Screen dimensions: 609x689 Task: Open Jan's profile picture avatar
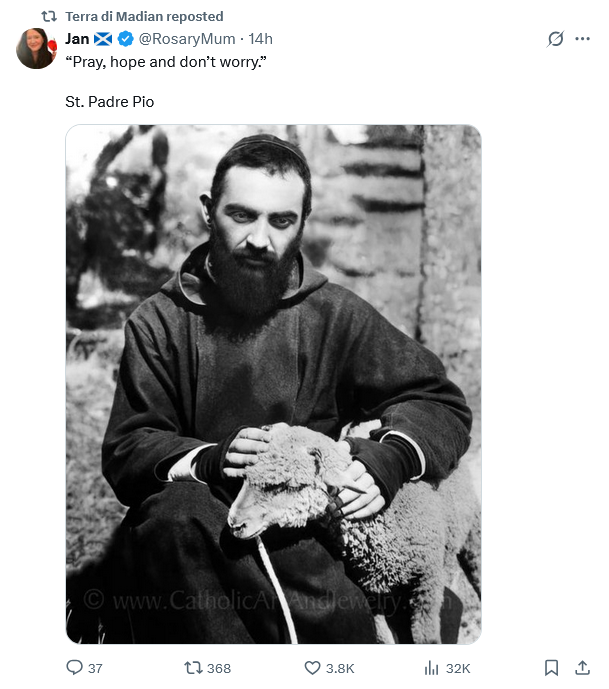[x=36, y=48]
